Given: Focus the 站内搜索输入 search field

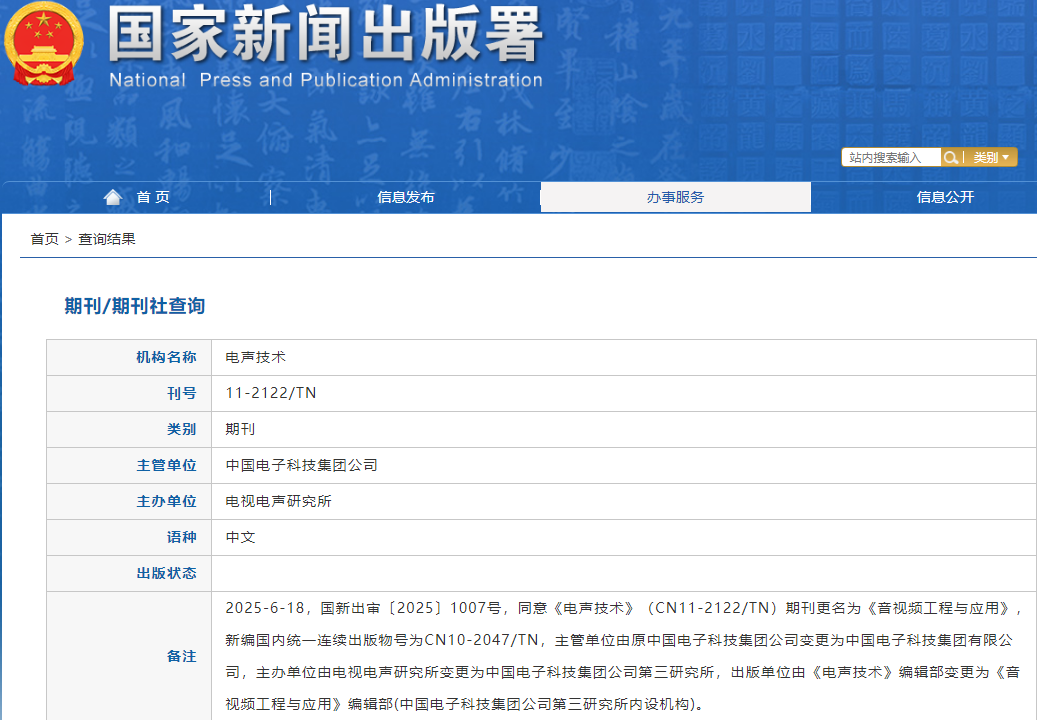Looking at the screenshot, I should 892,157.
